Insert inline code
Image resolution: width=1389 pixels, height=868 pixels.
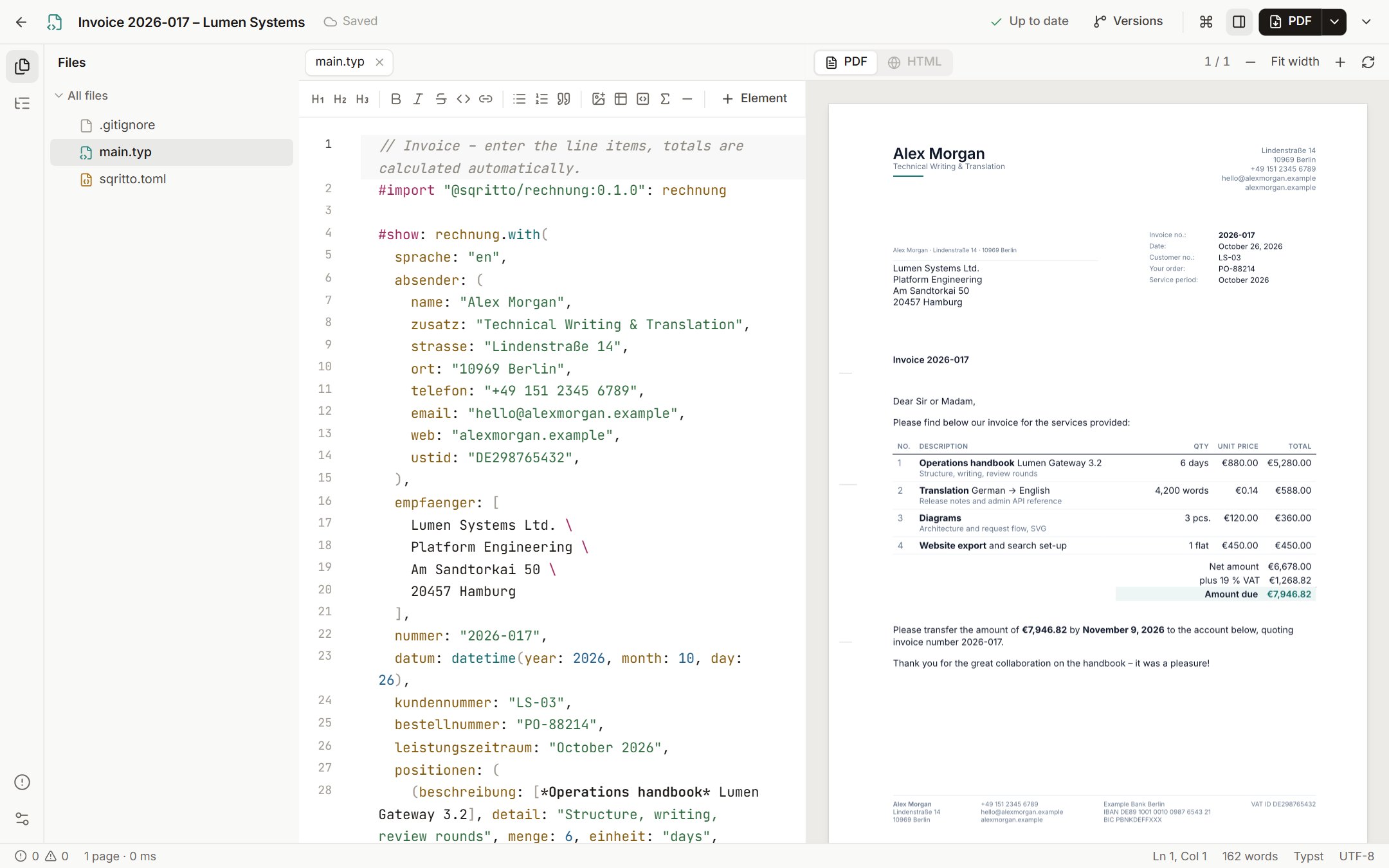(463, 99)
